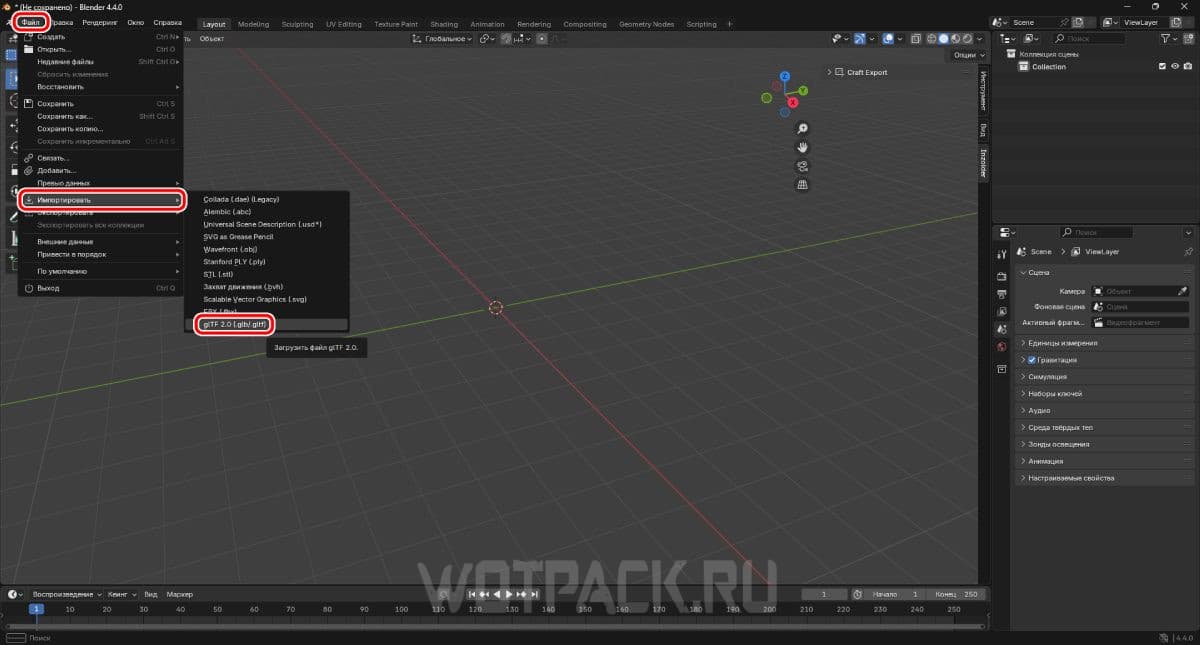Image resolution: width=1200 pixels, height=645 pixels.
Task: Expand the Аудио panel
Action: [1105, 411]
